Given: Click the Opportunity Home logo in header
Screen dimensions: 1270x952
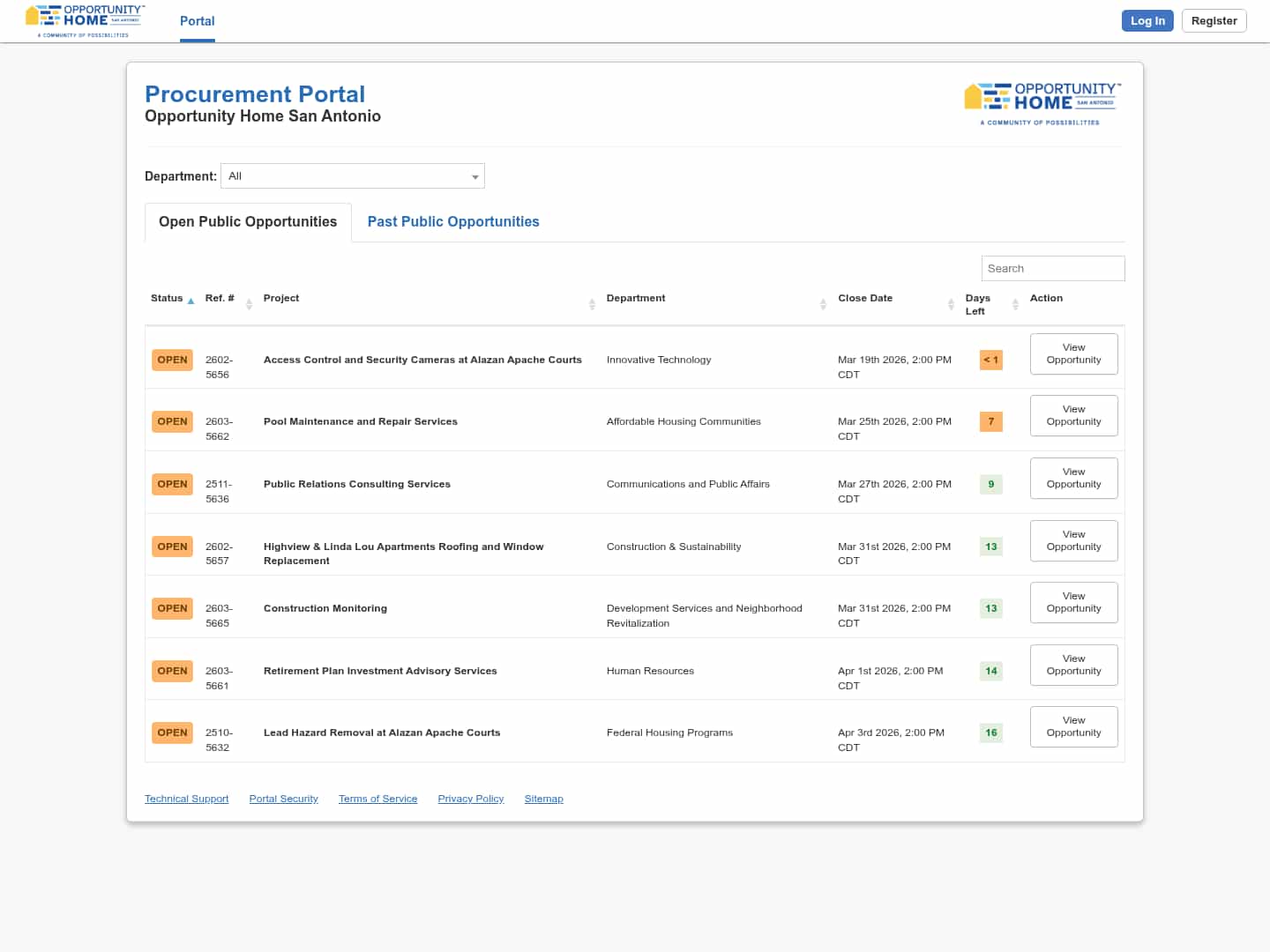Looking at the screenshot, I should [85, 20].
